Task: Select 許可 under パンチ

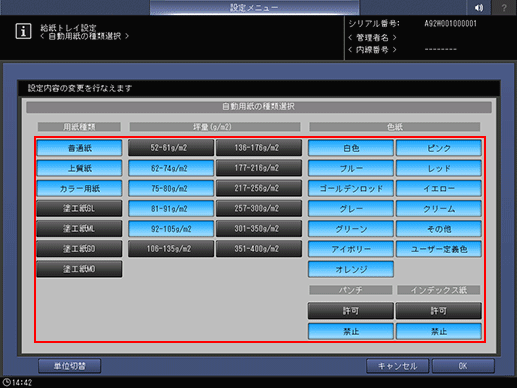Action: click(351, 311)
